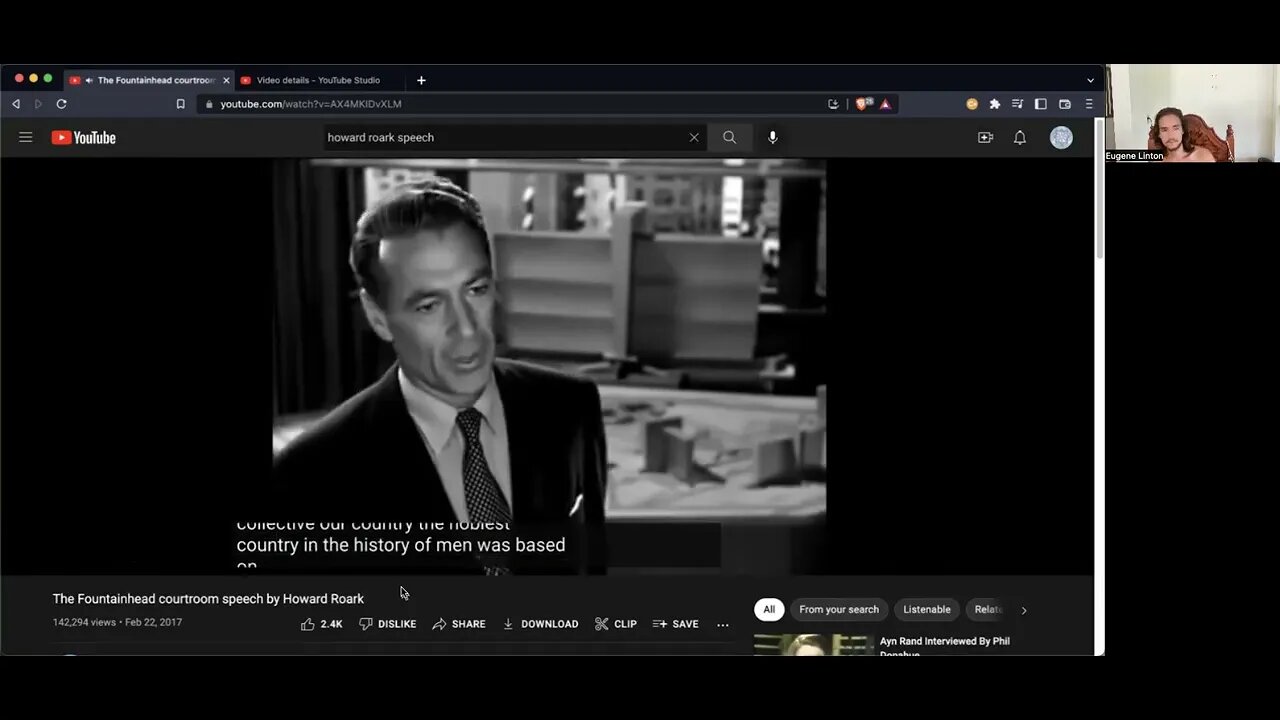Image resolution: width=1280 pixels, height=720 pixels.
Task: Show more filter chips with right chevron
Action: point(1023,610)
